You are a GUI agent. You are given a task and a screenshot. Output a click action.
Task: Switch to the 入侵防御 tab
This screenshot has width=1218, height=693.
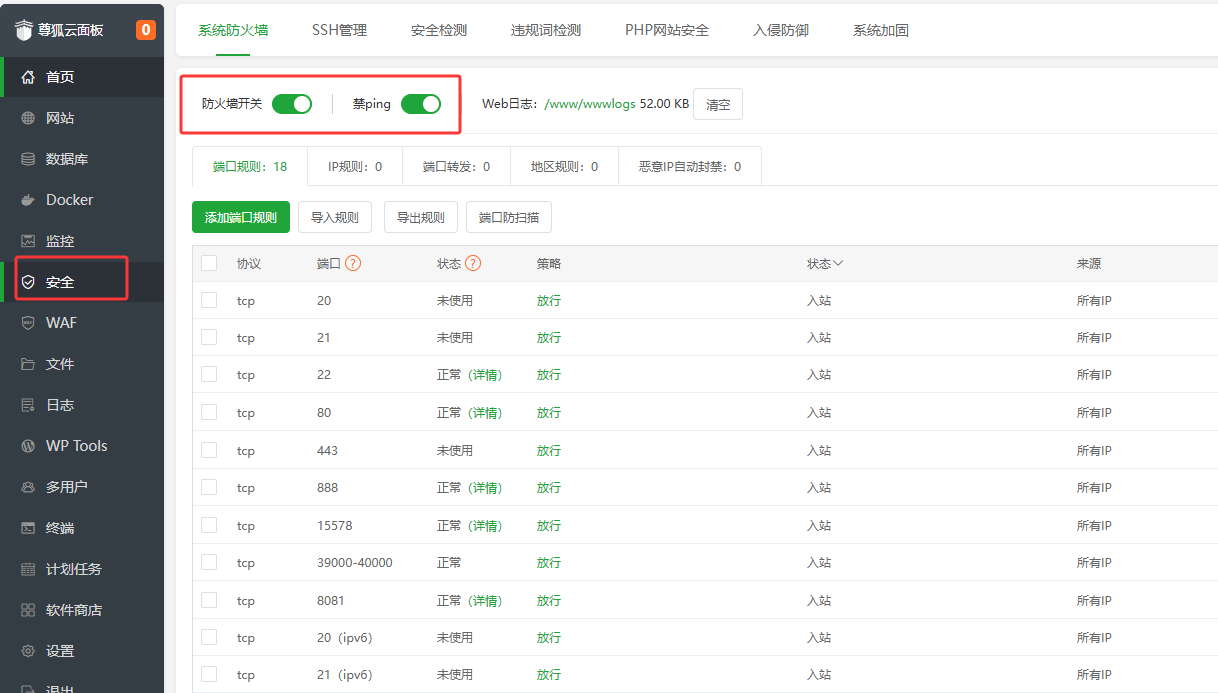click(x=781, y=30)
